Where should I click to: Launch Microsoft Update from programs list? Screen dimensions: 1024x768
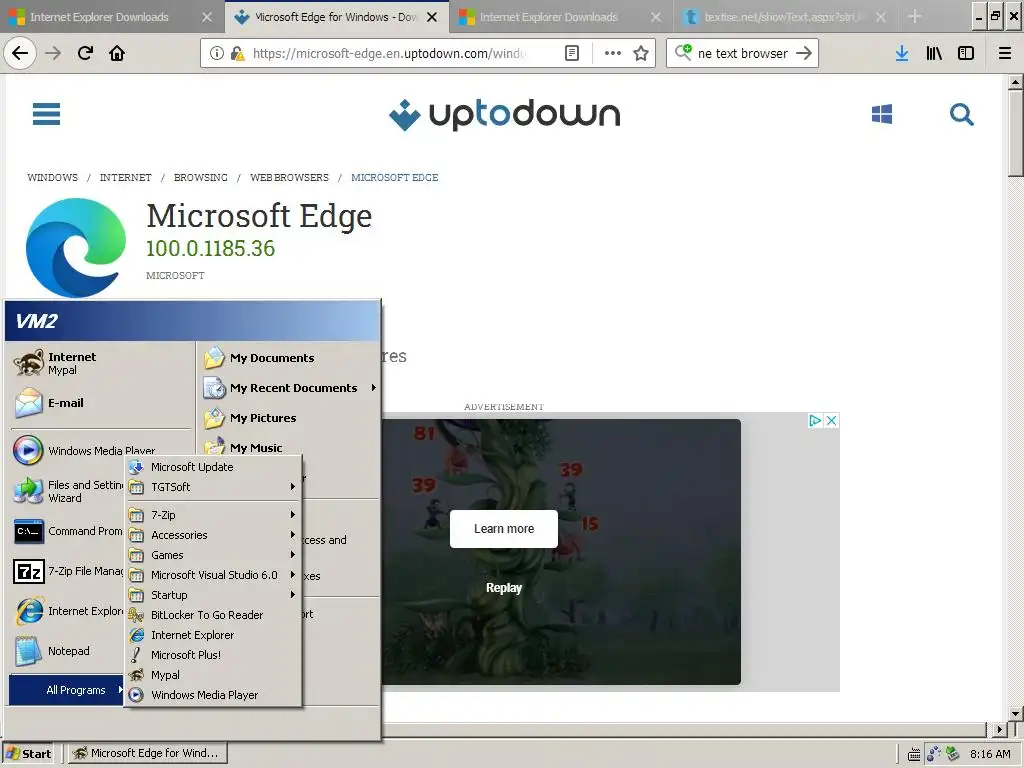(x=214, y=467)
